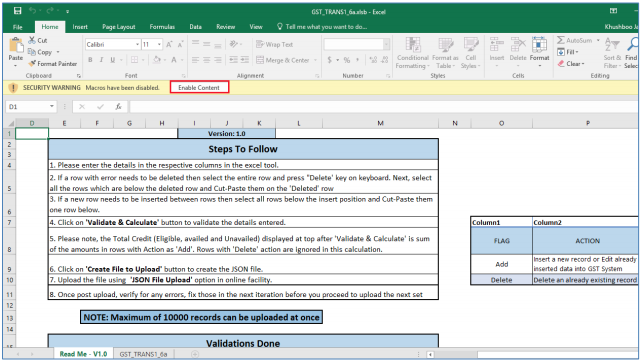Open Font dialog launcher
642x361 pixels.
pos(184,76)
